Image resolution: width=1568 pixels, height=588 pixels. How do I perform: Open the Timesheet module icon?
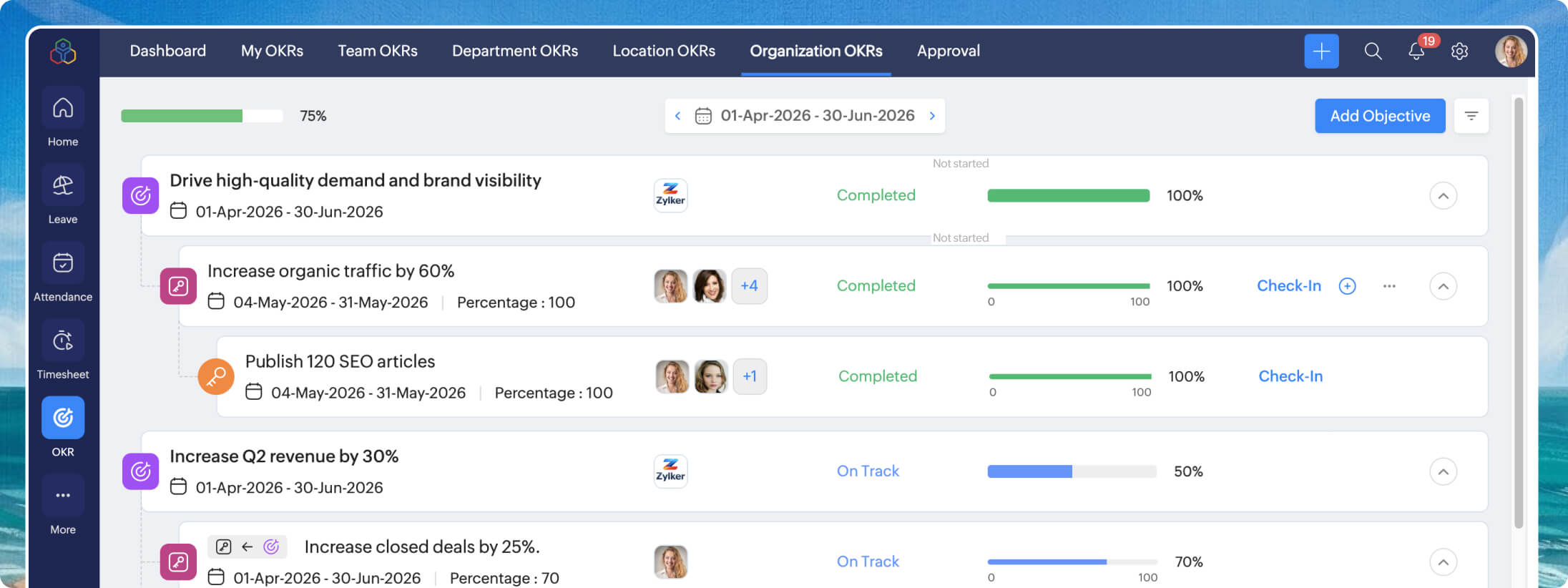(x=63, y=340)
